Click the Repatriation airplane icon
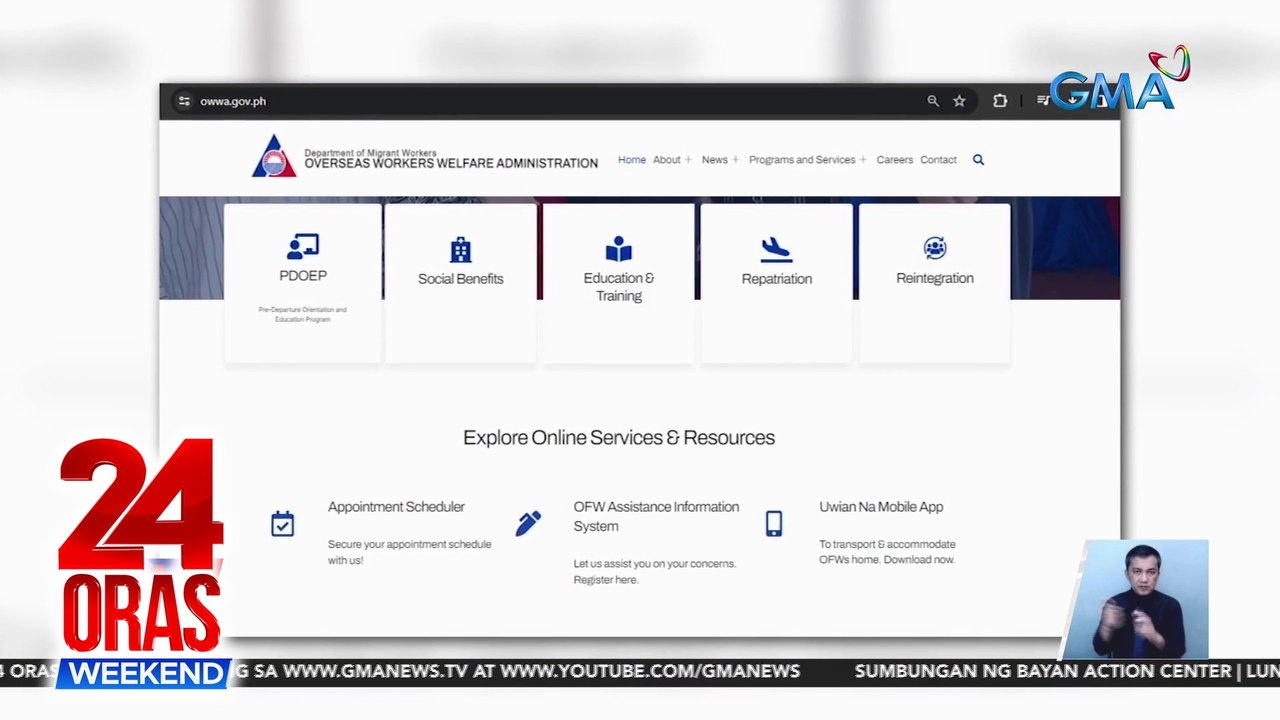Image resolution: width=1280 pixels, height=720 pixels. 776,249
